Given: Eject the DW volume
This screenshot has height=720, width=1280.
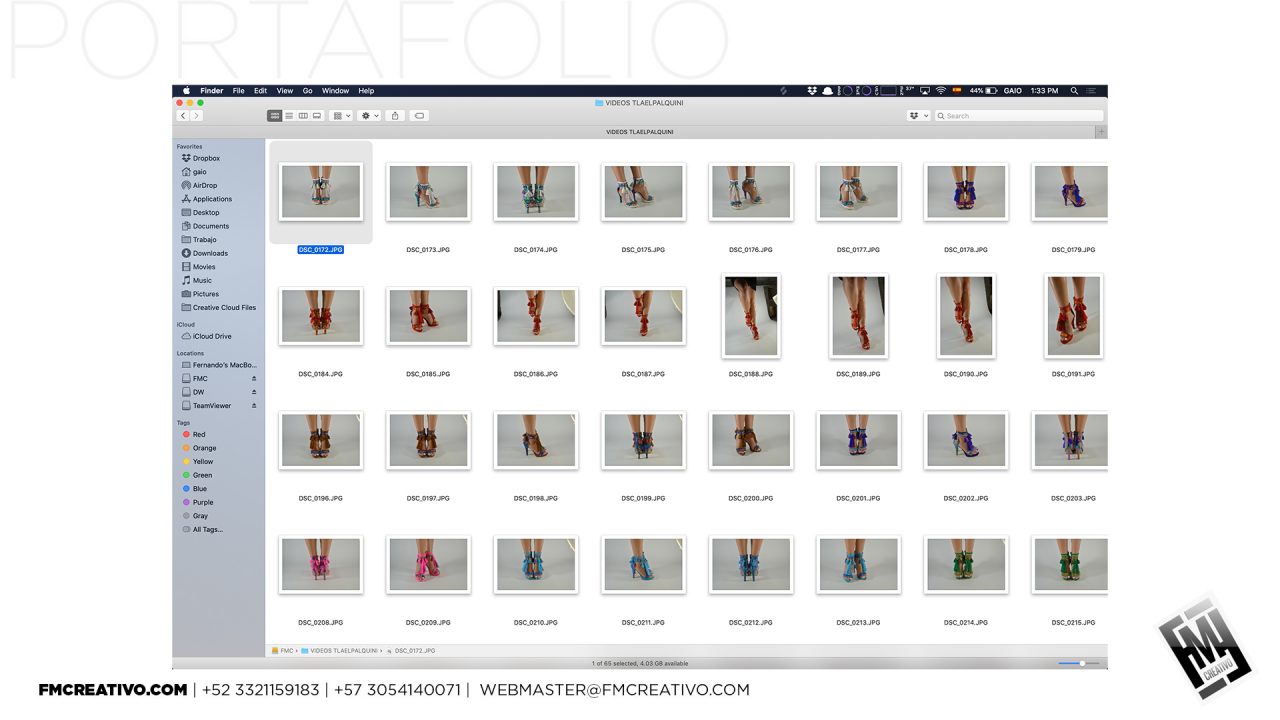Looking at the screenshot, I should (x=254, y=392).
